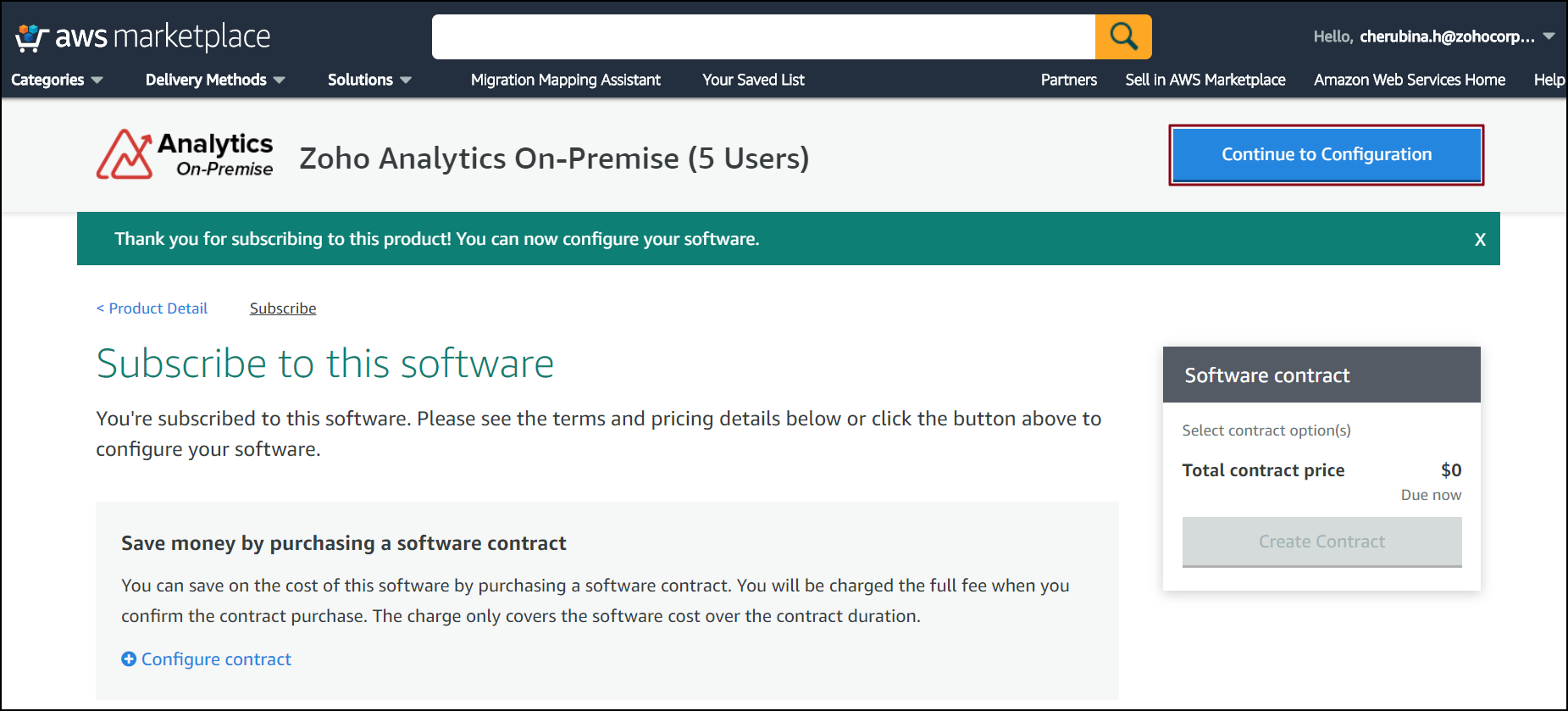
Task: Open the account dropdown next to Hello
Action: (x=1549, y=36)
